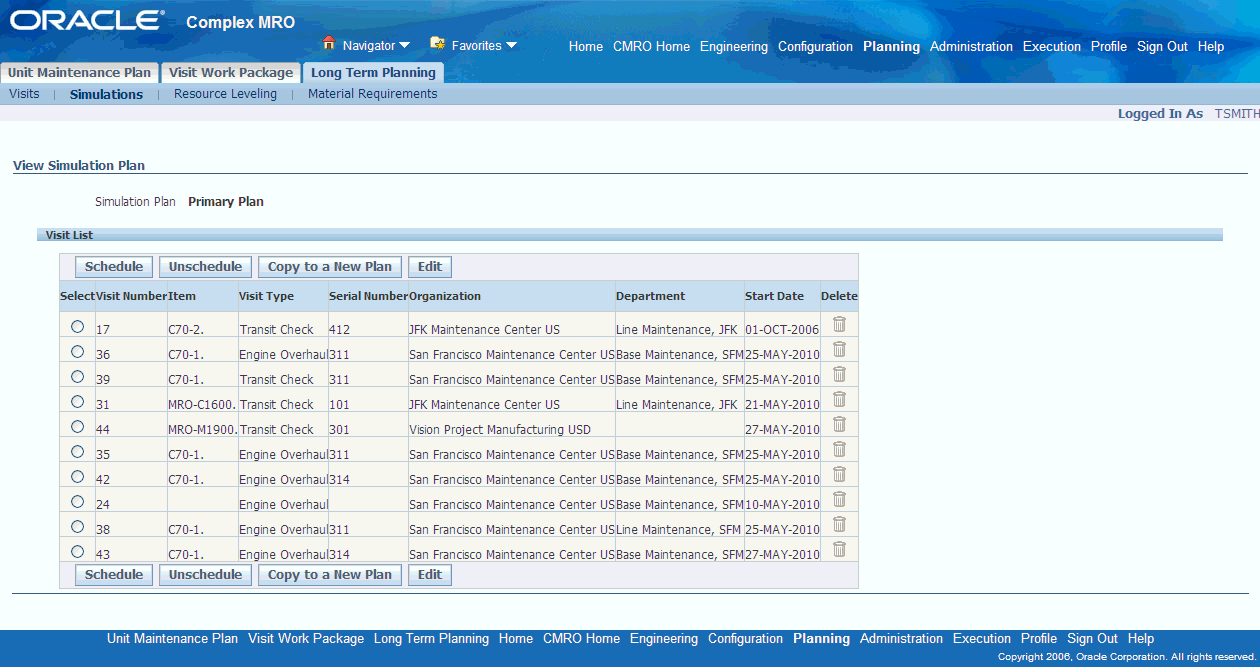Open the Simulations subtab

tap(106, 95)
